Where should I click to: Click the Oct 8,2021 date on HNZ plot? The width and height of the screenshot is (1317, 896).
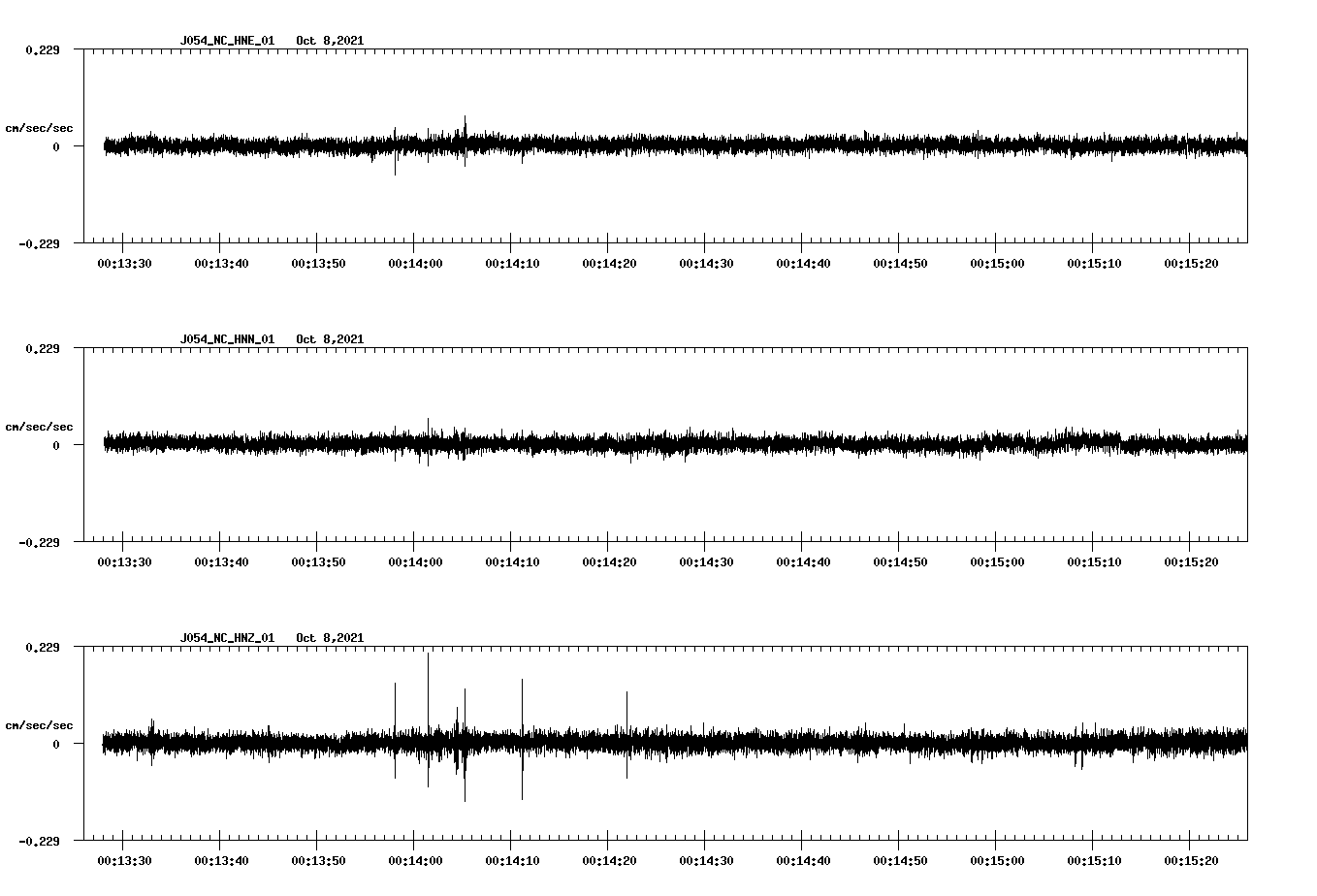click(x=331, y=638)
